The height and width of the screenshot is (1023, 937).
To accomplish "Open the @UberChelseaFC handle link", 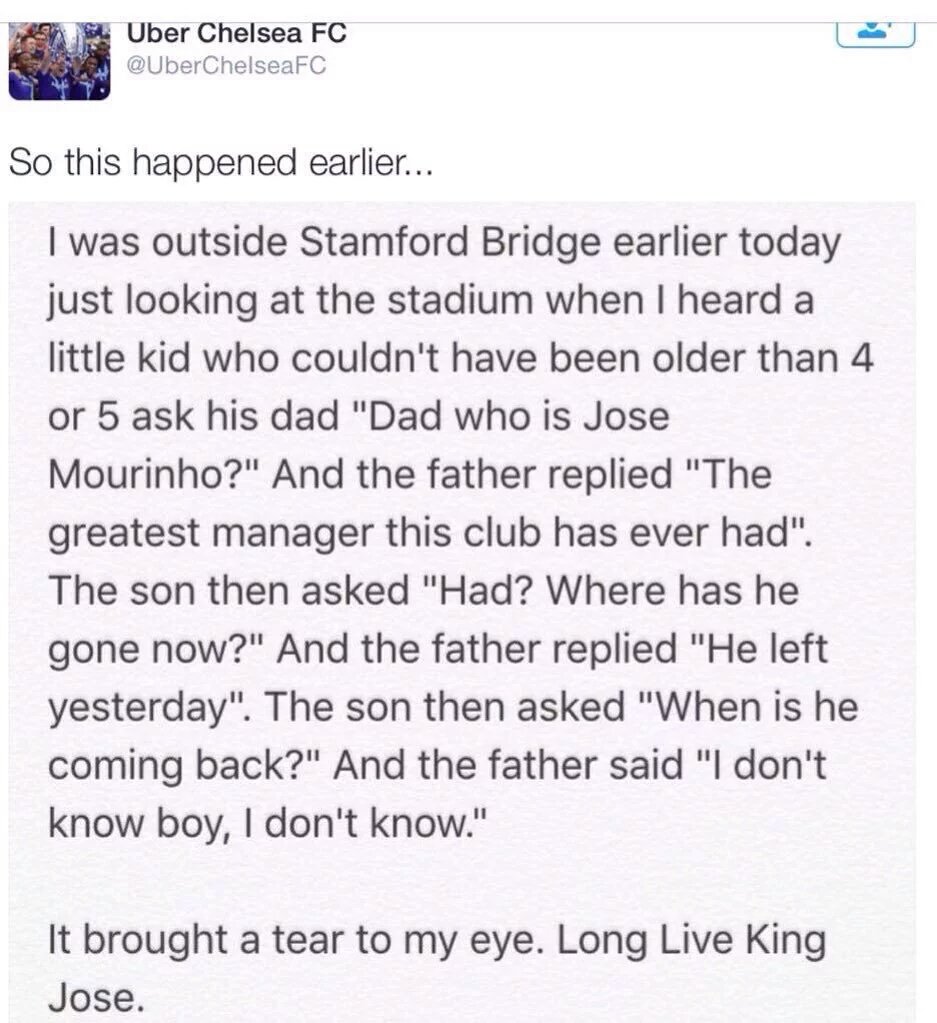I will [x=226, y=66].
